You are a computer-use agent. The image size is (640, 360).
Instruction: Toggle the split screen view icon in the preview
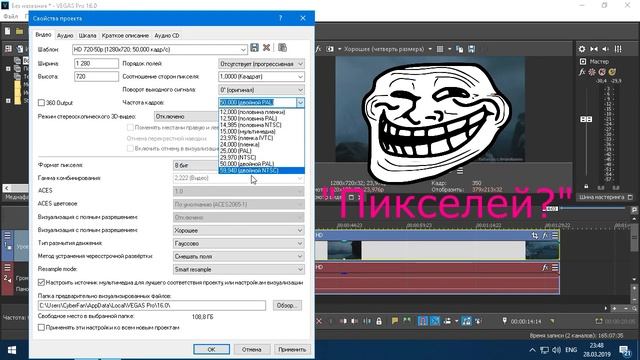(x=329, y=49)
